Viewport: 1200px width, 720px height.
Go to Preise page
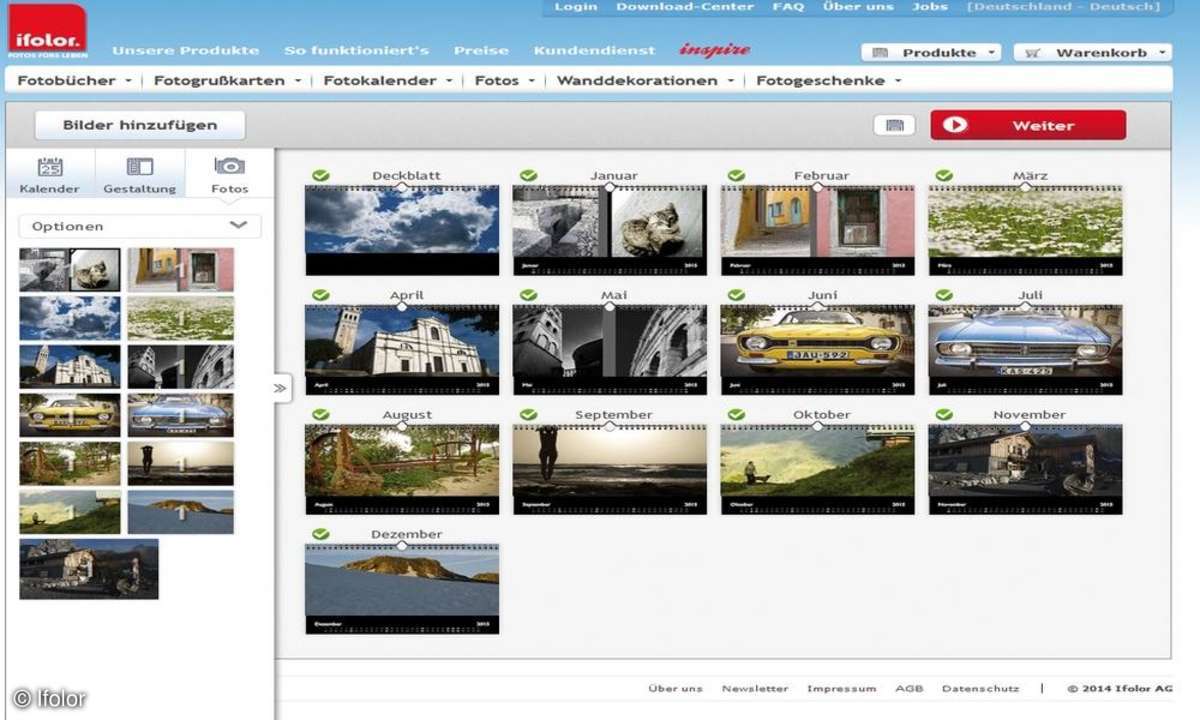(481, 50)
